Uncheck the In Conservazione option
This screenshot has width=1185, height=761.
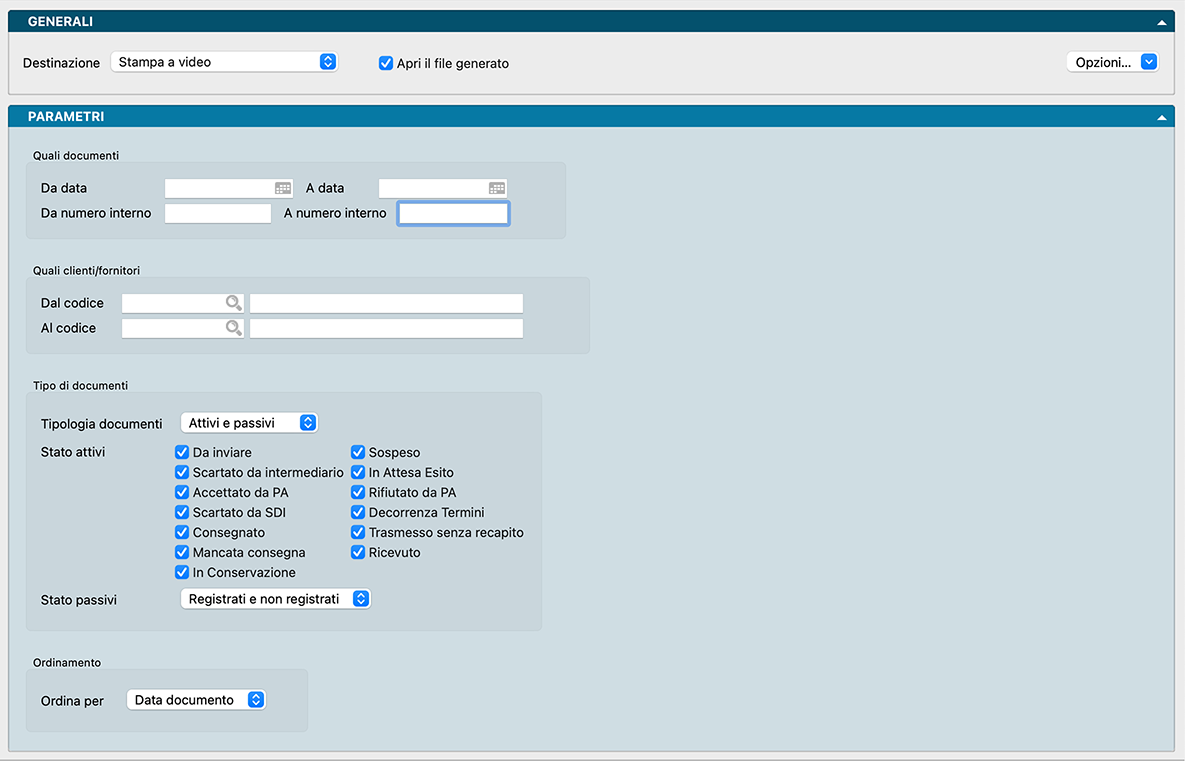pyautogui.click(x=182, y=572)
